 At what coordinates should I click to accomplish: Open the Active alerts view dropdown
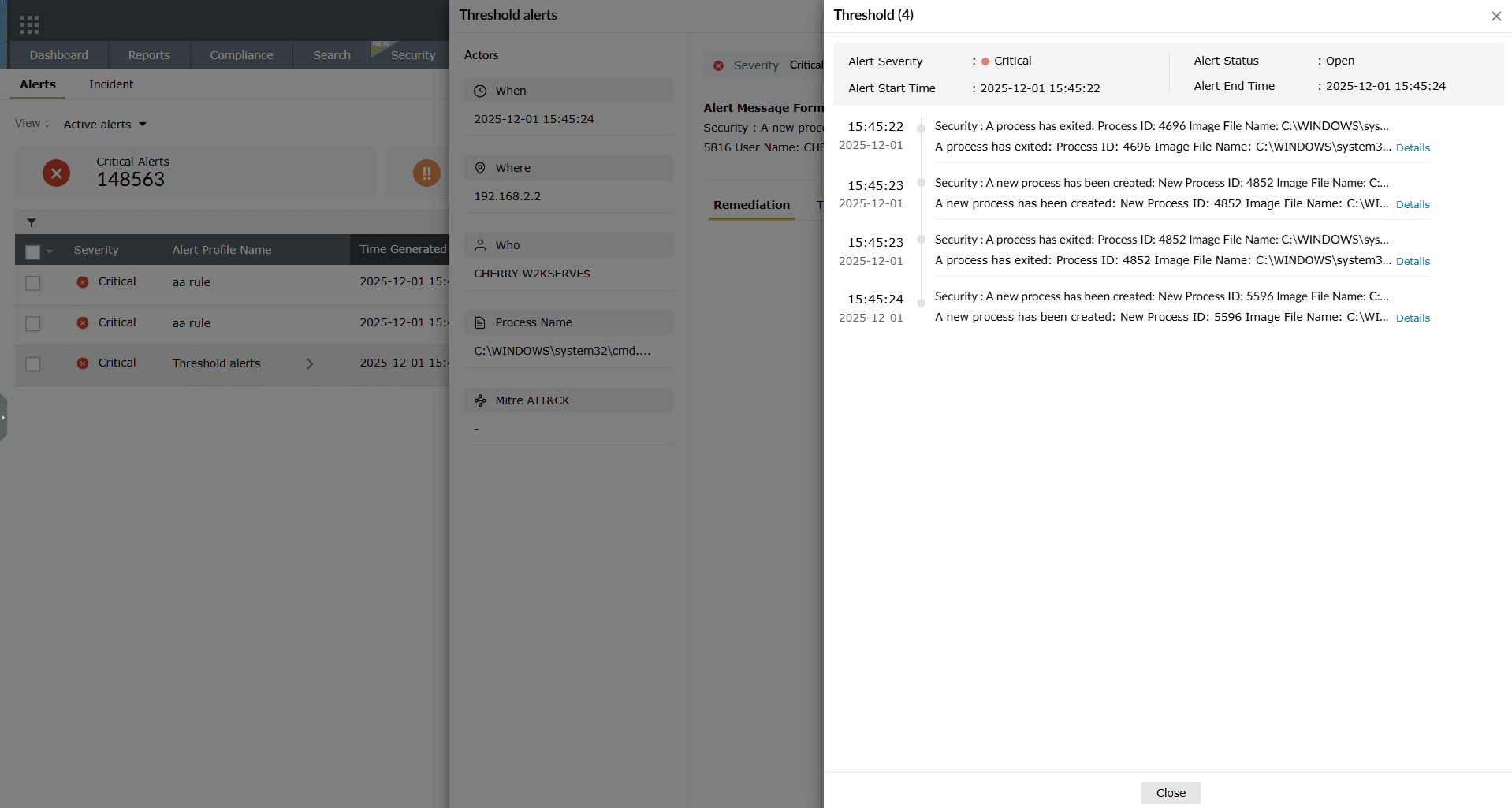pos(104,124)
